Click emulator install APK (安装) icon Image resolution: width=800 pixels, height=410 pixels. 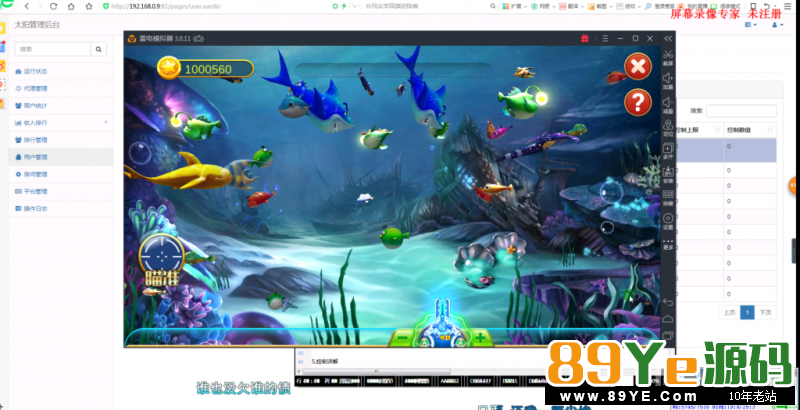tap(668, 174)
